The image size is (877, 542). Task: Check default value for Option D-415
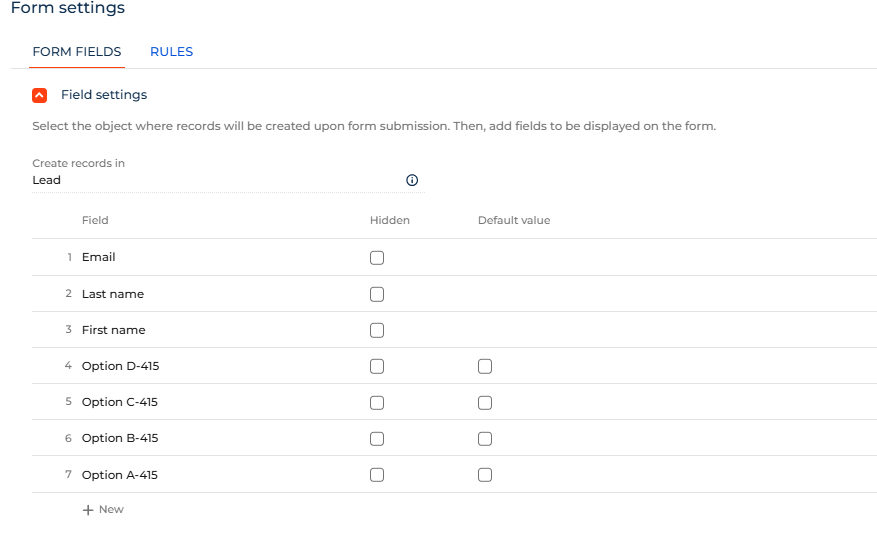[x=485, y=366]
